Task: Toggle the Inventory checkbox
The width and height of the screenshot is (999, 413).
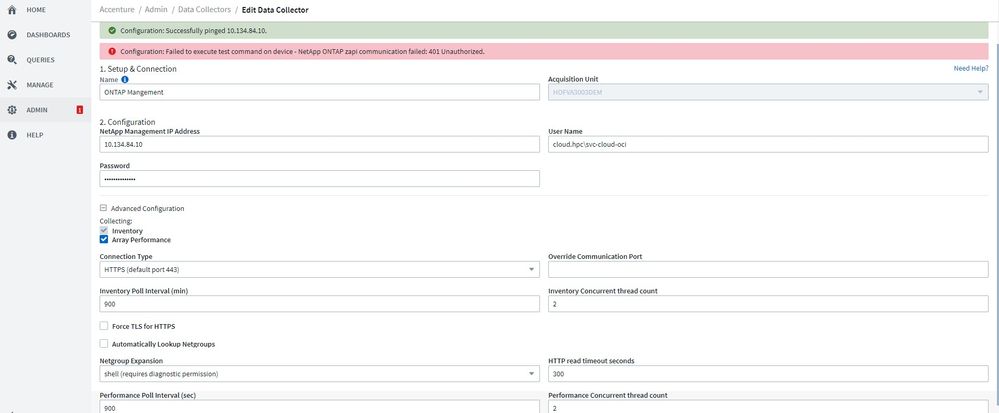Action: [104, 230]
